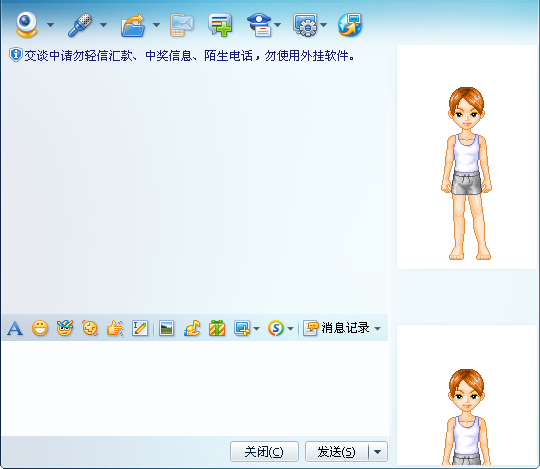Open the font settings letter A icon

[15, 328]
